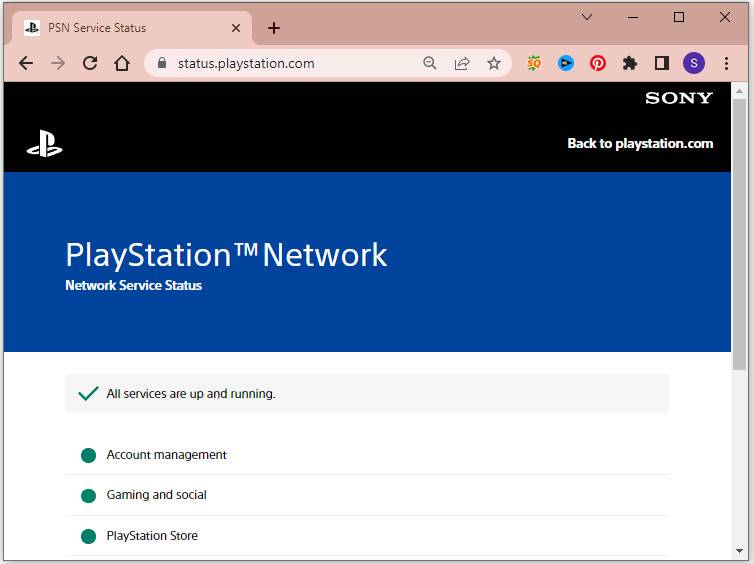Click the 'PlayStation™Network' heading
Viewport: 754px width, 564px height.
[x=226, y=255]
